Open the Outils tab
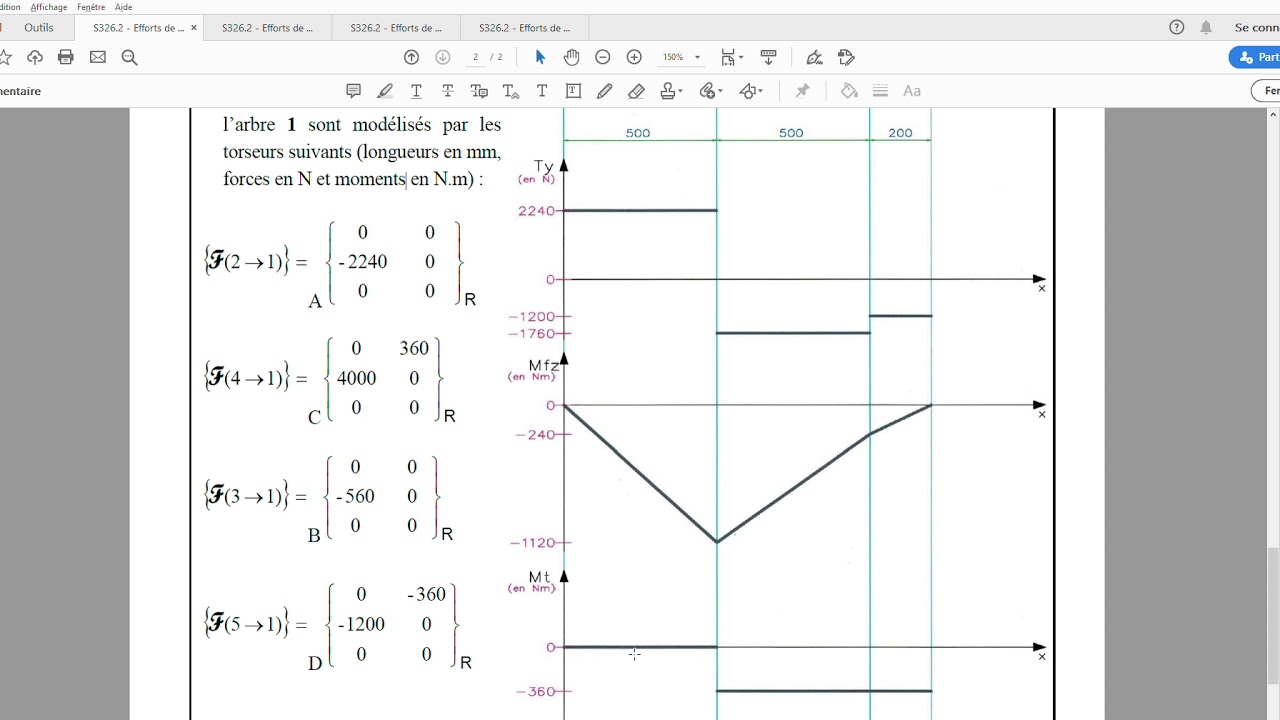Screen dimensions: 1280x720 click(39, 28)
